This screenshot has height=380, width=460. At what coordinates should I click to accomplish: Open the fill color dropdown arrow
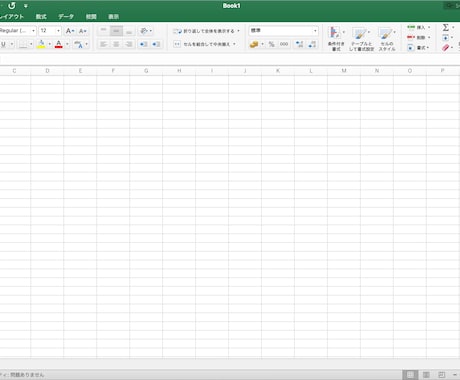point(49,44)
